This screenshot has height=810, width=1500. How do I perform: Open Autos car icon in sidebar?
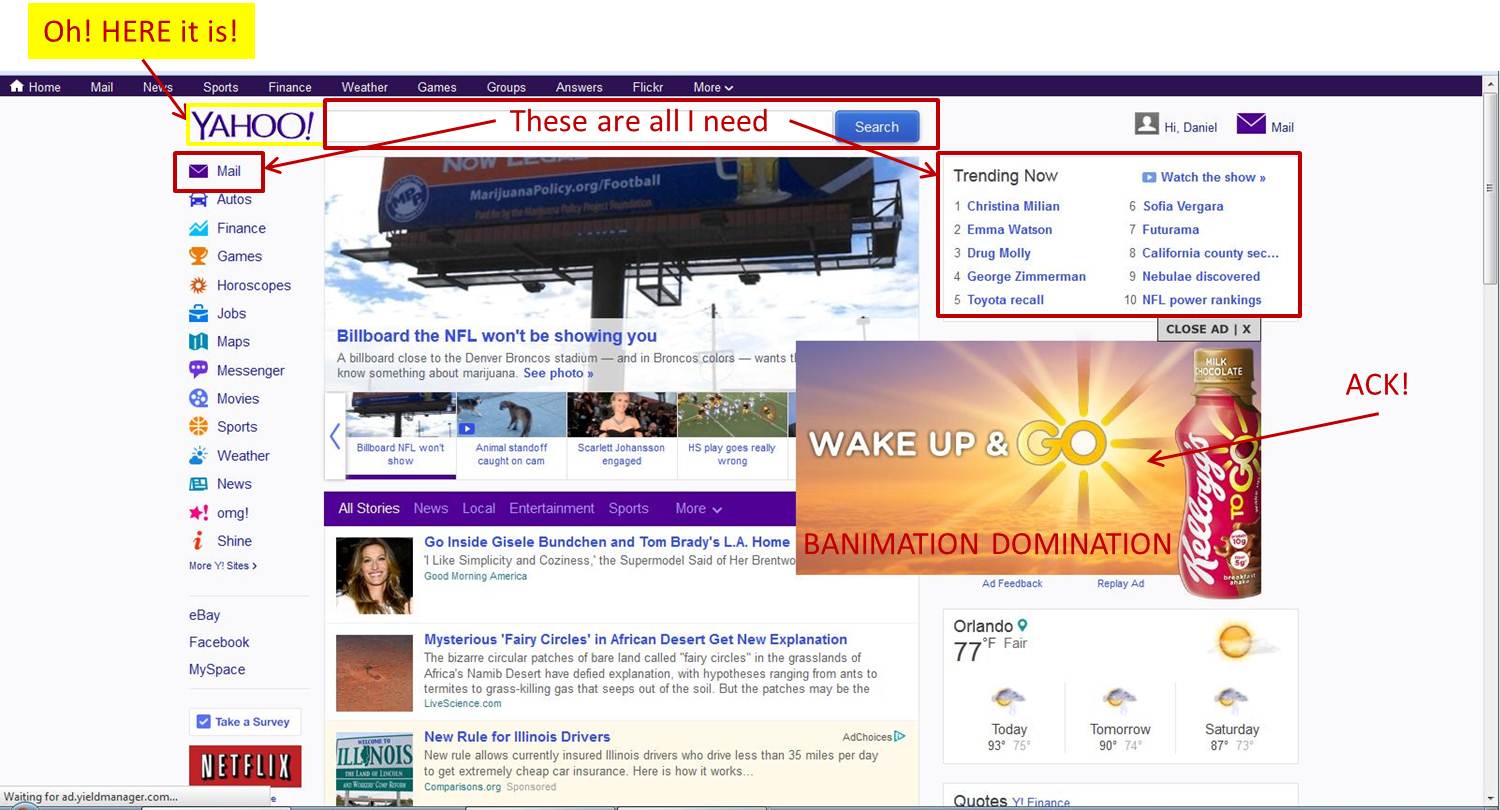click(x=199, y=199)
